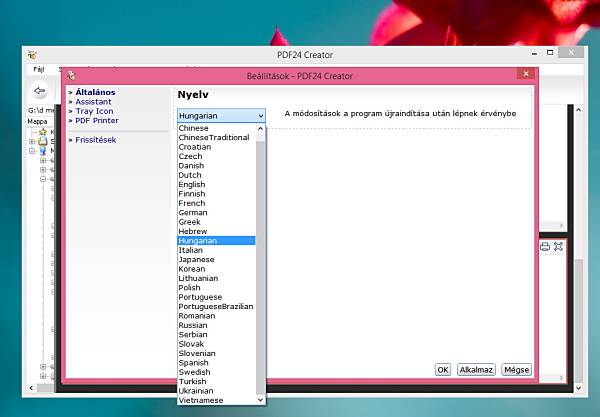Click the favorites star tree icon
This screenshot has height=417, width=600.
[43, 132]
